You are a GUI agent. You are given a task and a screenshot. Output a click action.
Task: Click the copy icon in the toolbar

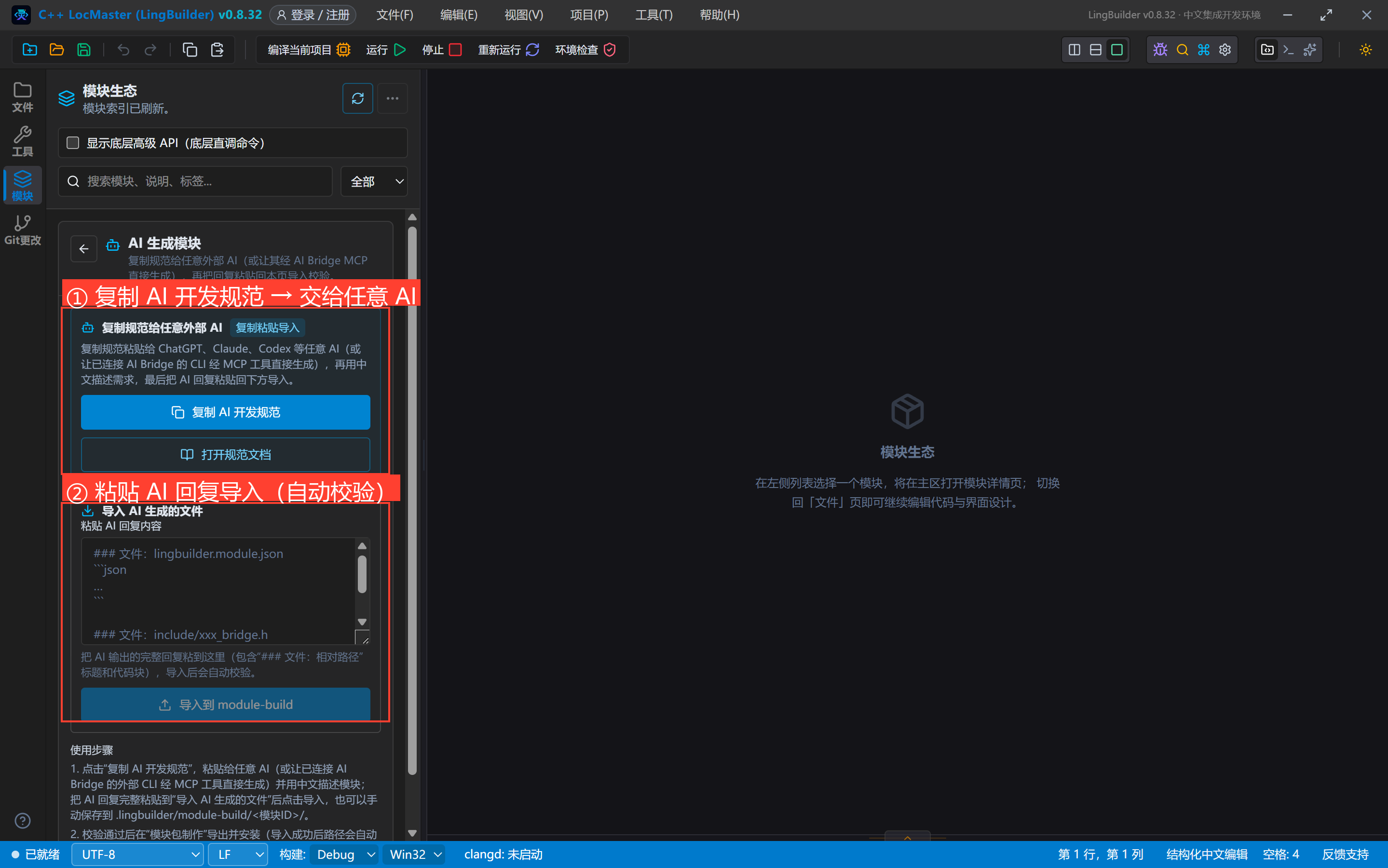click(190, 50)
